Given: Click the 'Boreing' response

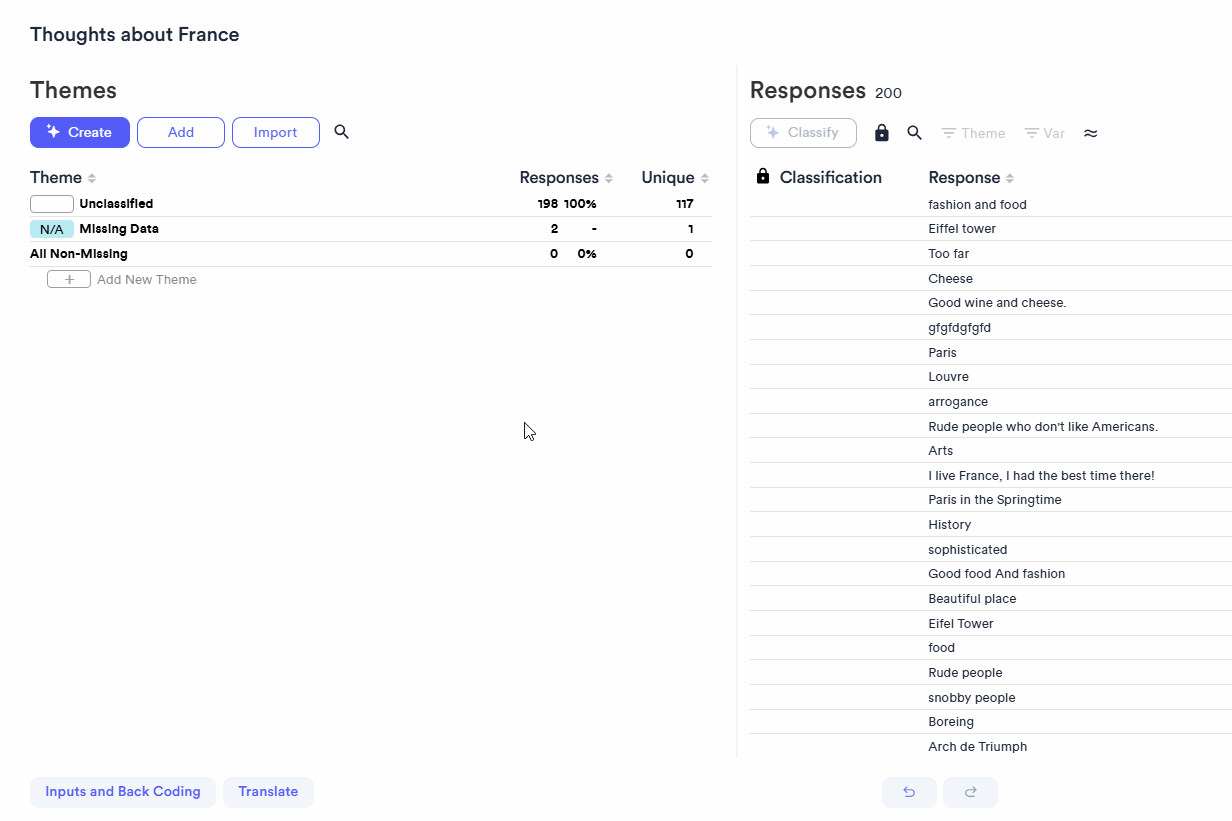Looking at the screenshot, I should tap(950, 722).
